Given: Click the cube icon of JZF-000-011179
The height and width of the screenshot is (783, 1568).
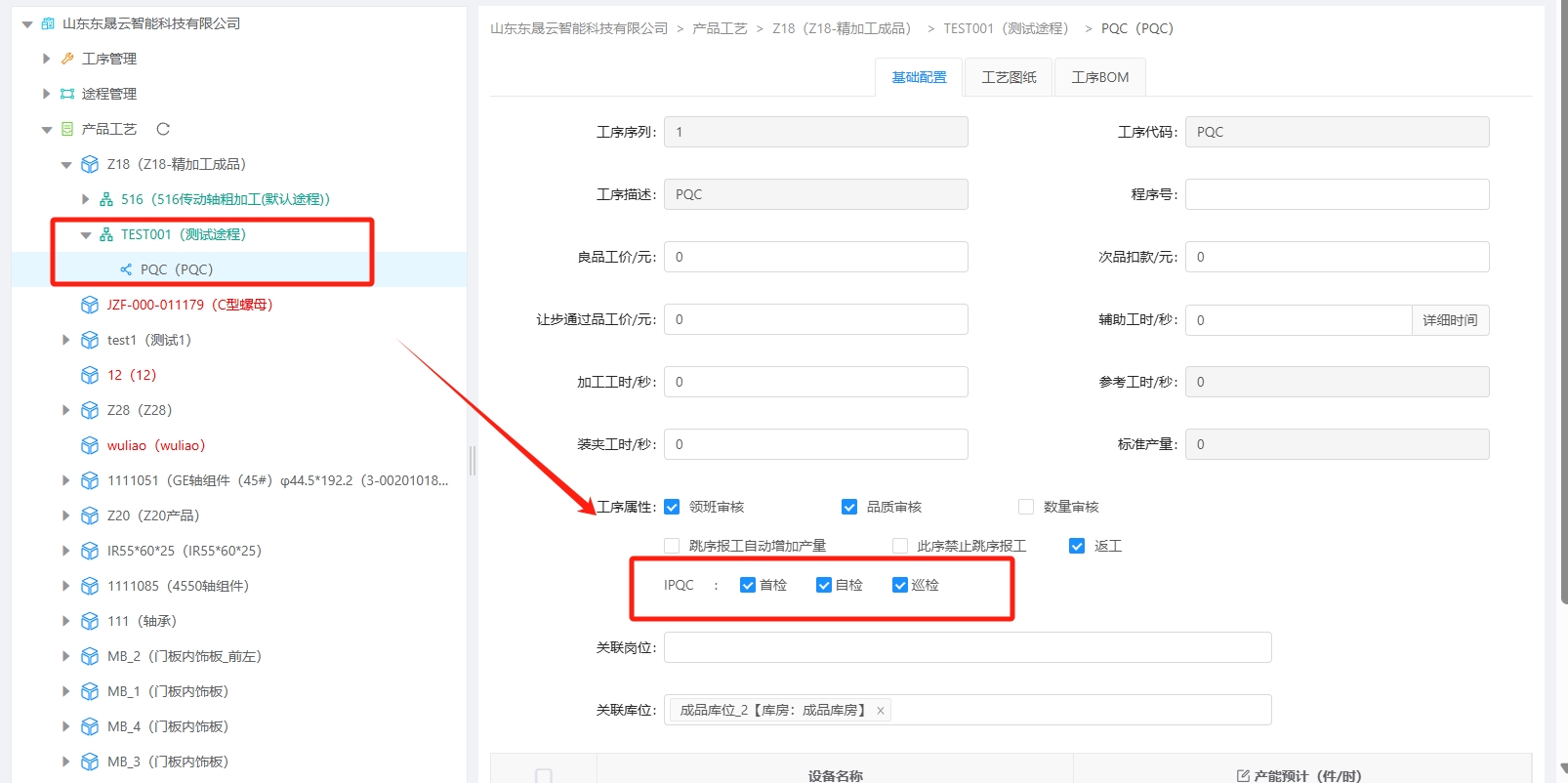Looking at the screenshot, I should [x=90, y=305].
